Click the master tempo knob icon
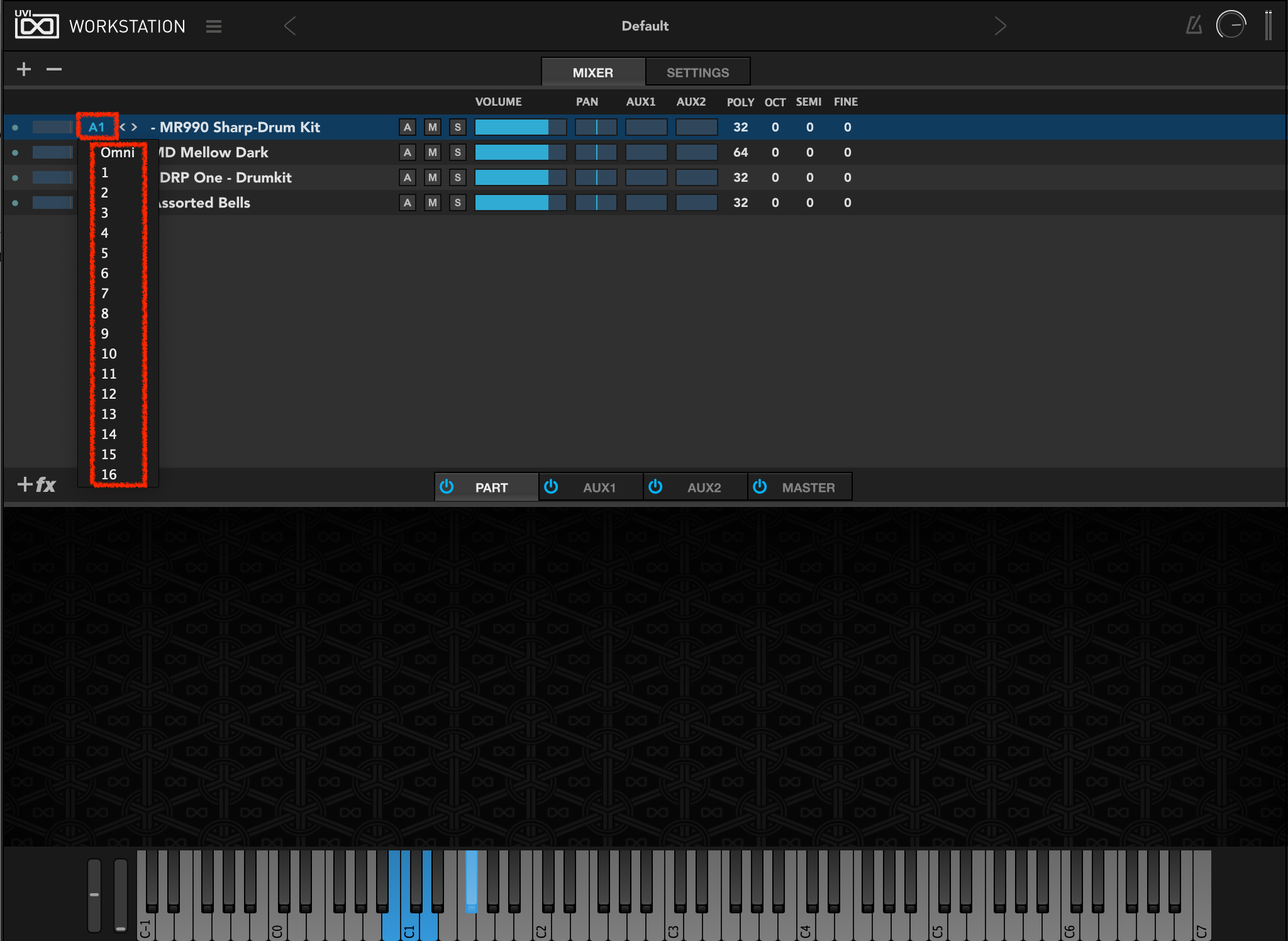Image resolution: width=1288 pixels, height=941 pixels. tap(1231, 25)
